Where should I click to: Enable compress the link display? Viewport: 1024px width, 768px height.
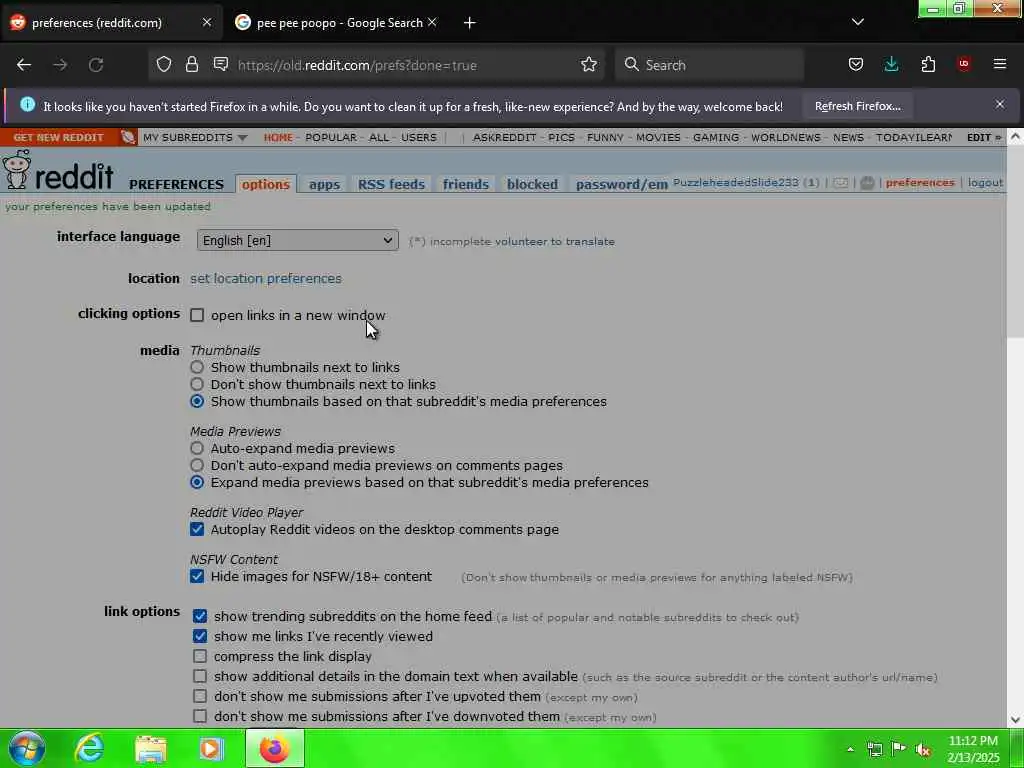click(200, 656)
